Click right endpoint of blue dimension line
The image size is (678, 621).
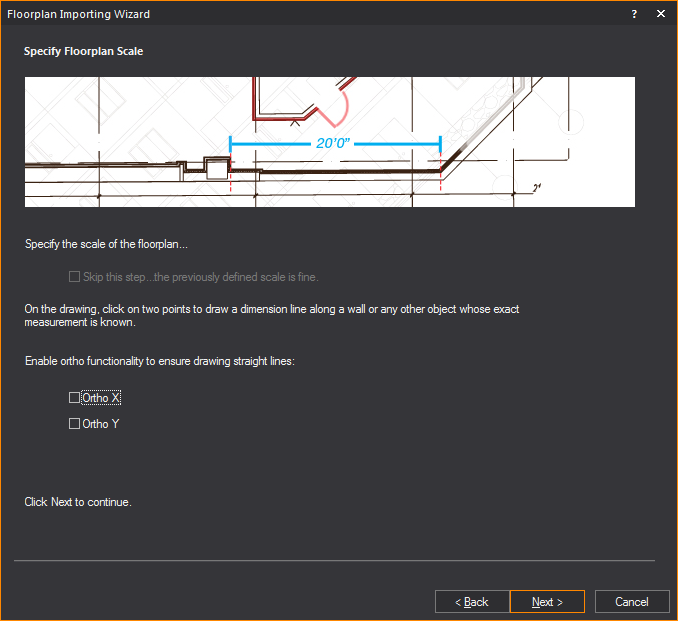pos(440,144)
